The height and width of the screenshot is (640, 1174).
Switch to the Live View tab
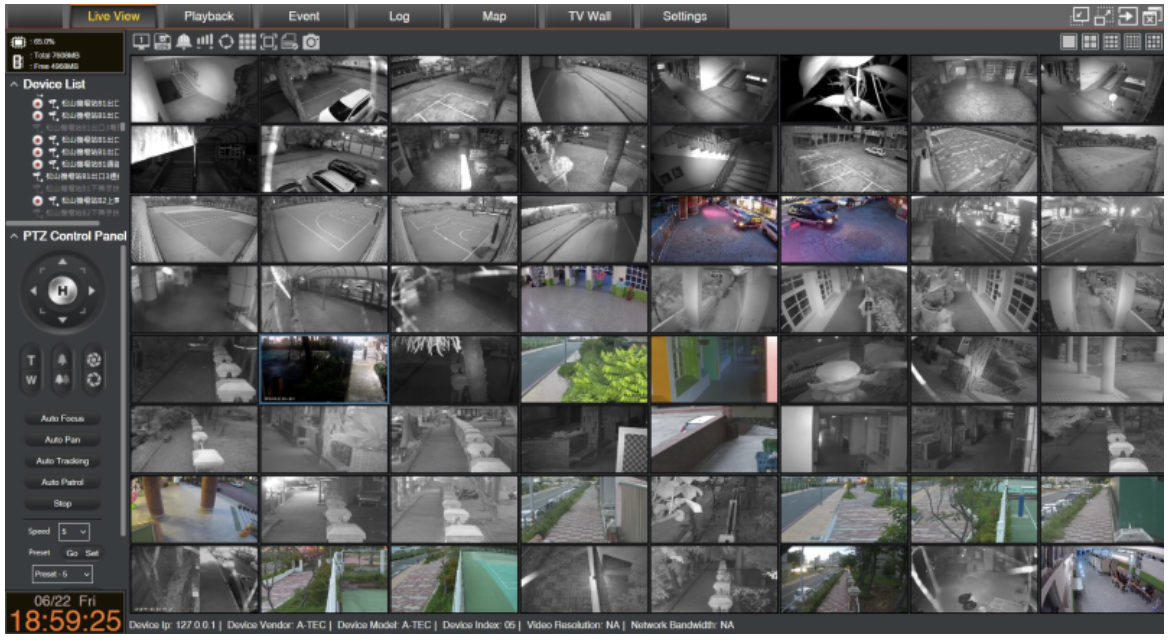113,16
